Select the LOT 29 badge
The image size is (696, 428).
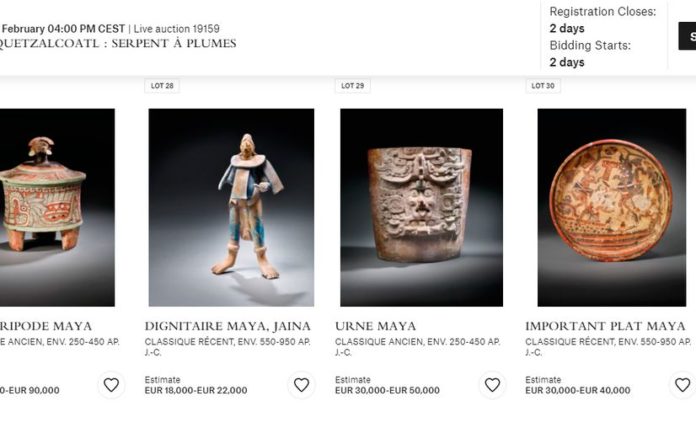coord(352,86)
